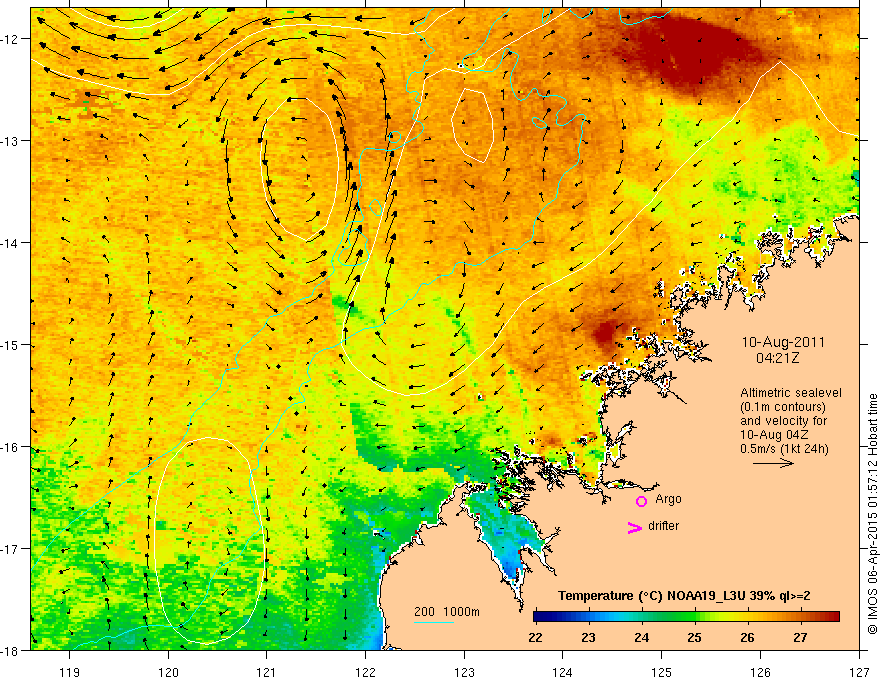The image size is (880, 680).
Task: Click the latitude axis label -14
Action: pos(11,243)
